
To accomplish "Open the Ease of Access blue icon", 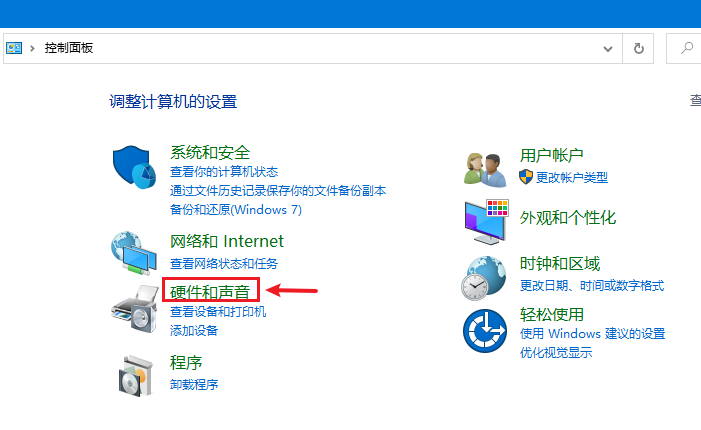I will [x=485, y=331].
